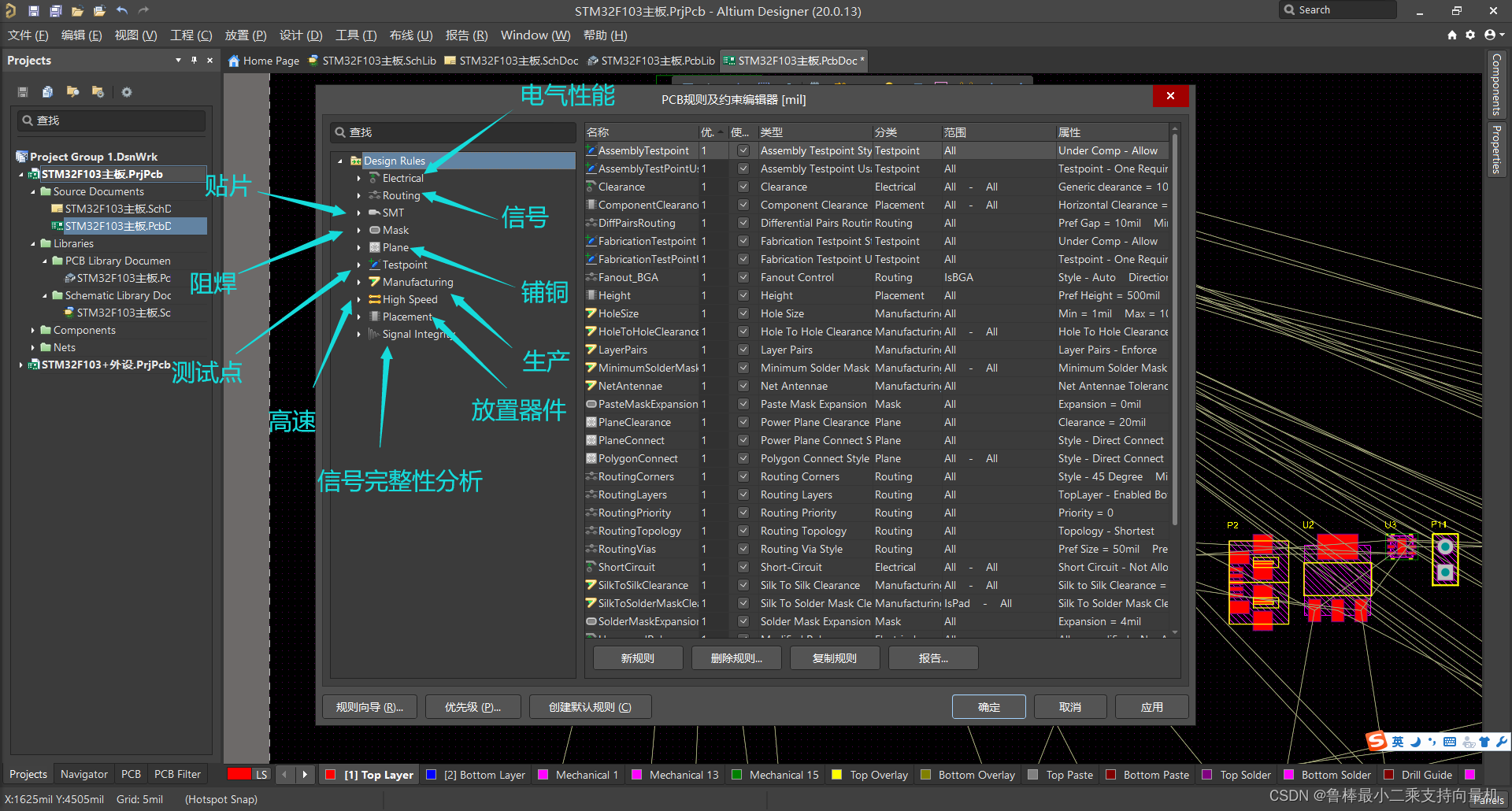The image size is (1512, 811).
Task: Toggle enabled checkbox for ComponentClearance rule
Action: (743, 205)
